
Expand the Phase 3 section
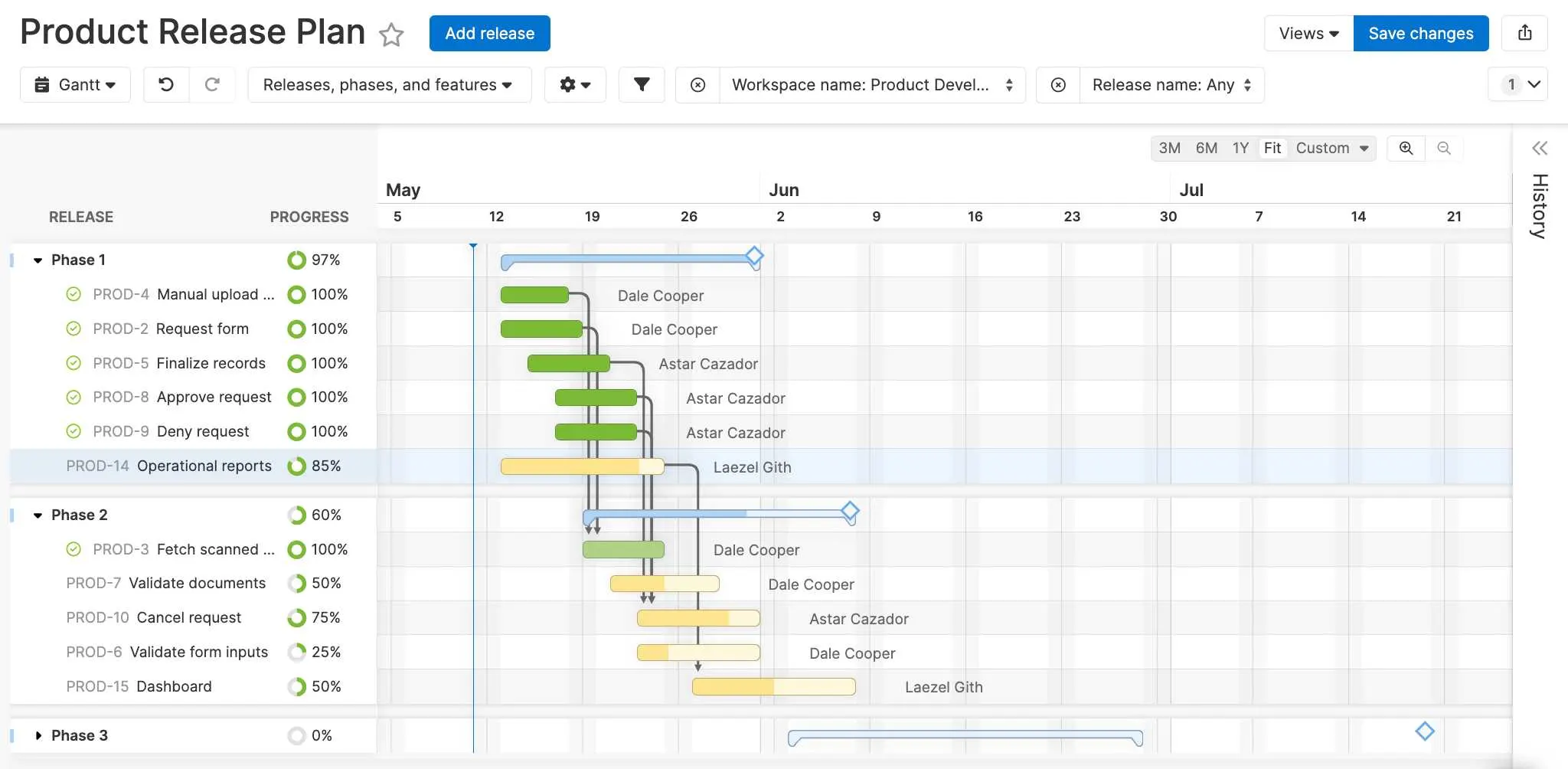38,735
